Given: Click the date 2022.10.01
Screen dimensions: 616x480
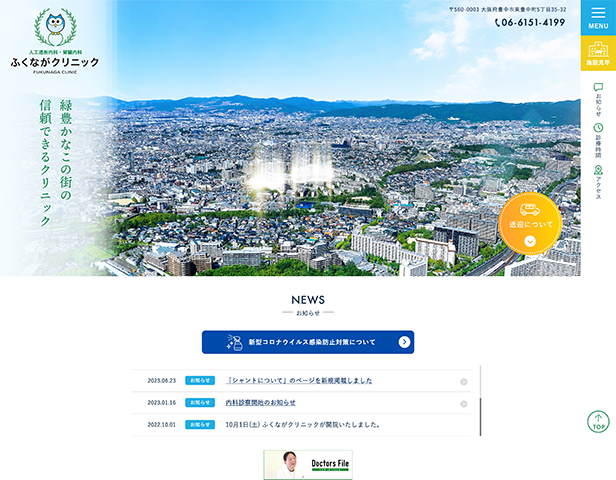Looking at the screenshot, I should tap(161, 425).
